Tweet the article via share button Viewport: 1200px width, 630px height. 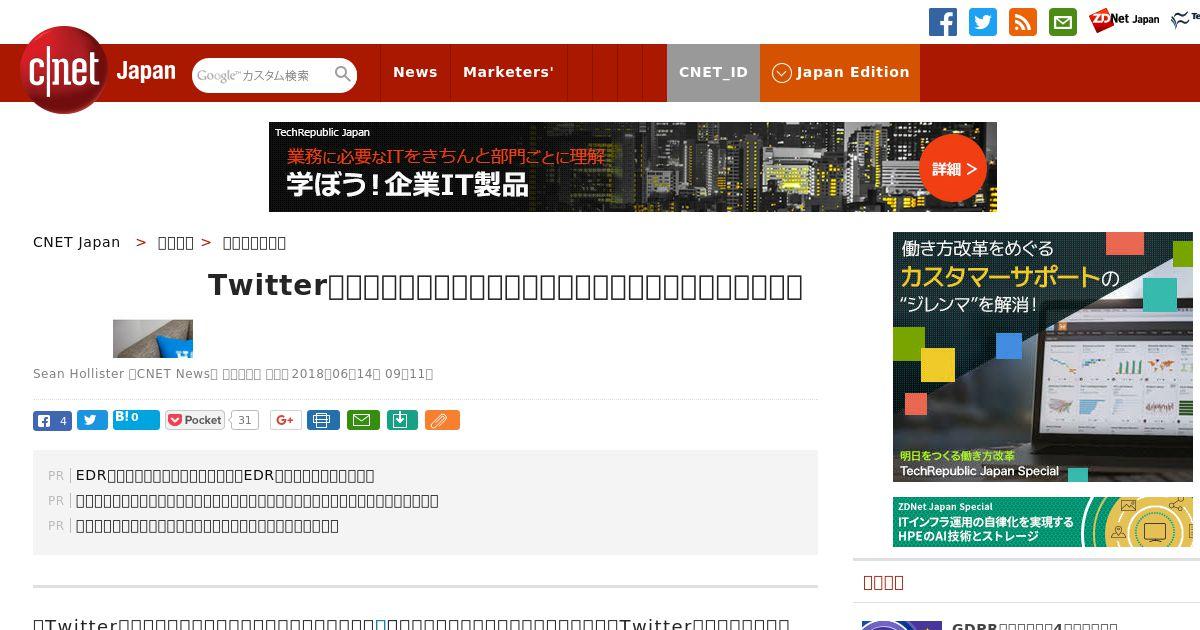[92, 421]
